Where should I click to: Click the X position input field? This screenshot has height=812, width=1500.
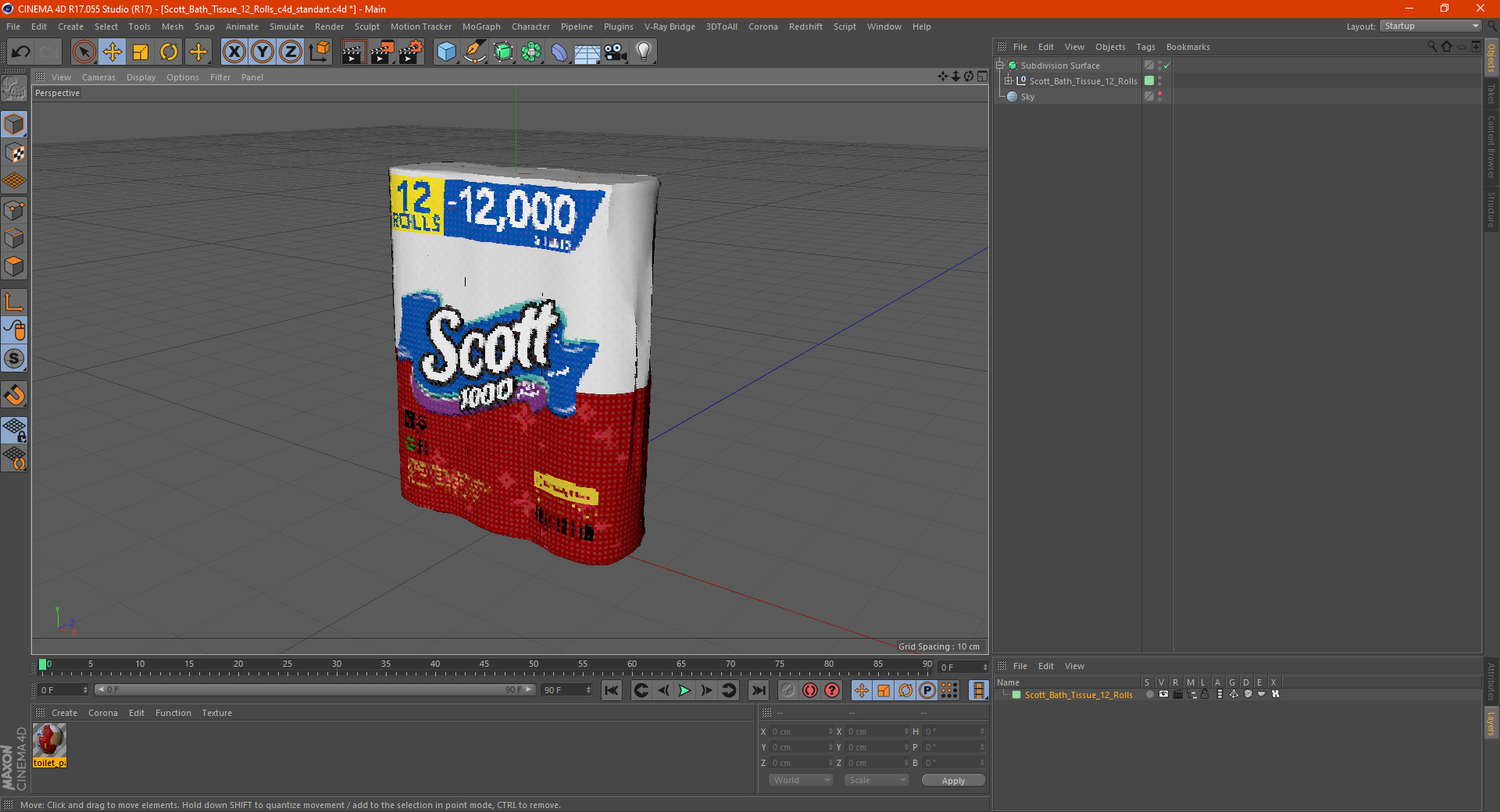[801, 732]
